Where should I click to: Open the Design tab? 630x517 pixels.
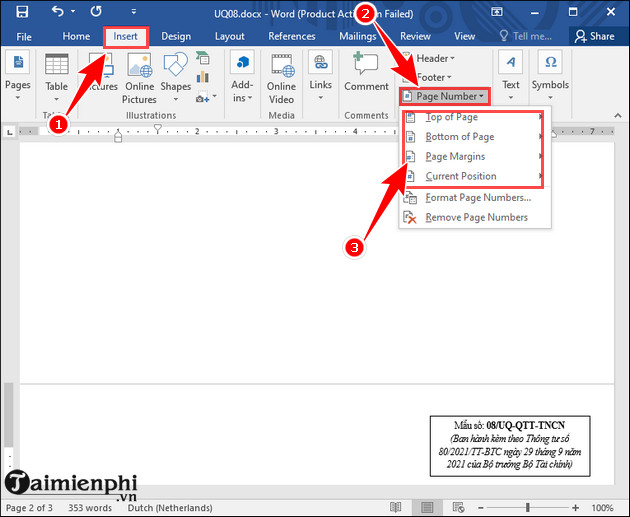176,36
